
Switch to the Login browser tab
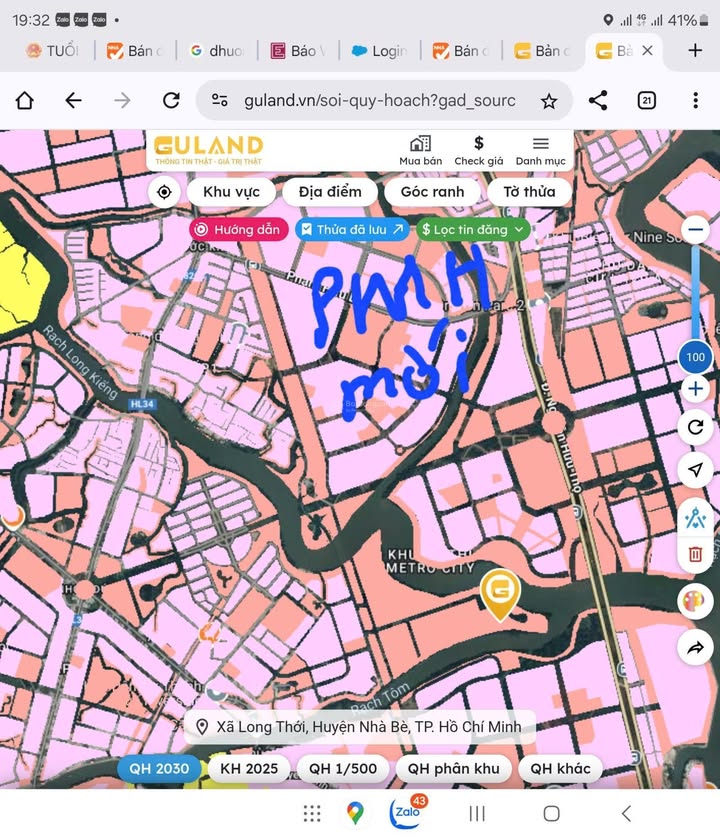tap(380, 51)
